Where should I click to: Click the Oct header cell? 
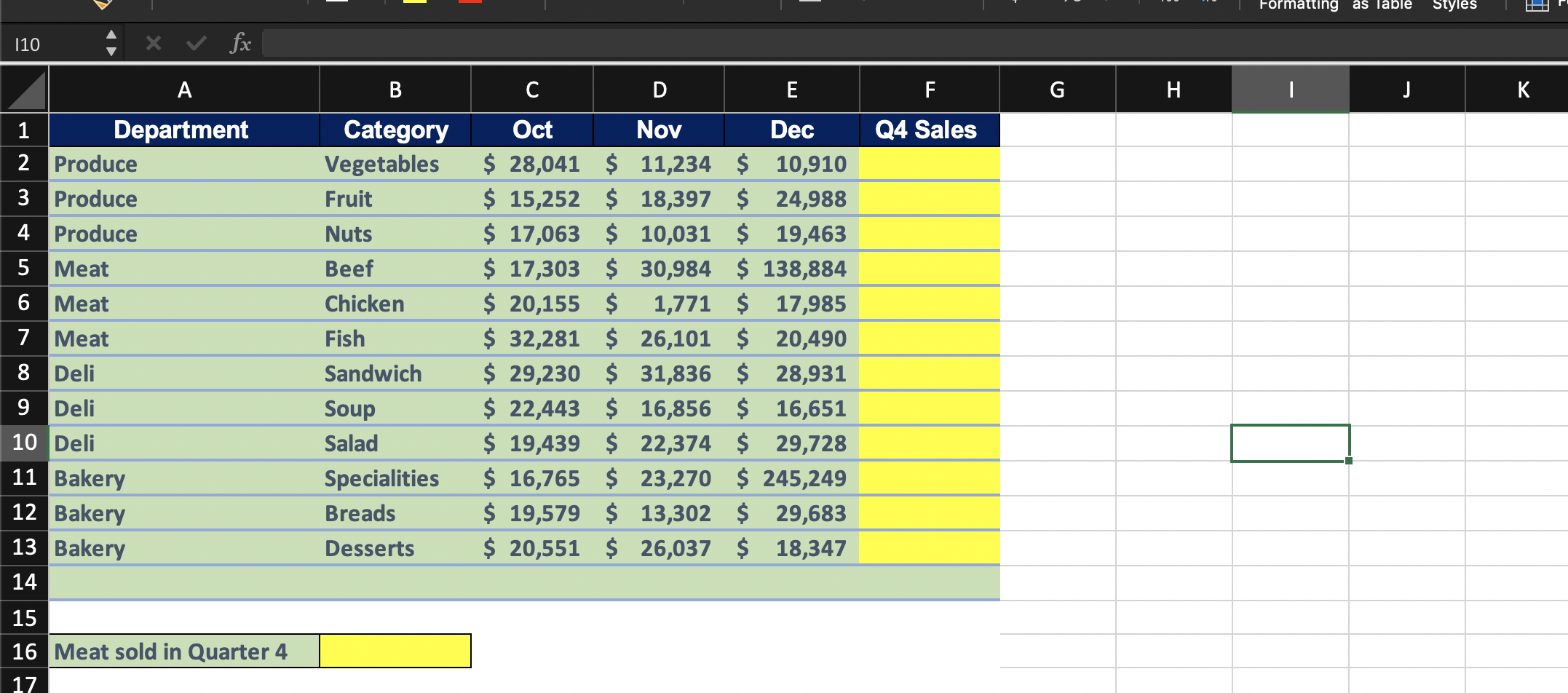(x=532, y=130)
